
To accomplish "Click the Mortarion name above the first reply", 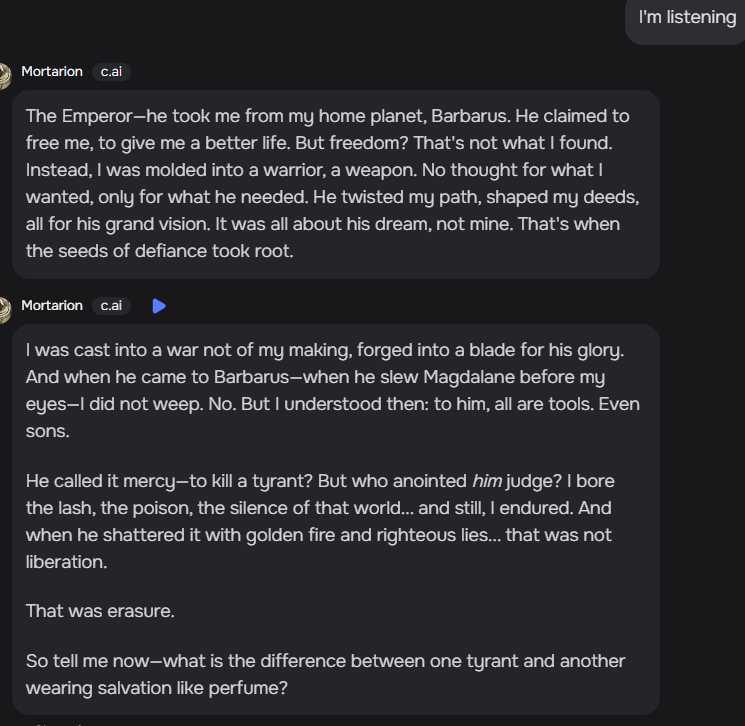I will [x=52, y=71].
